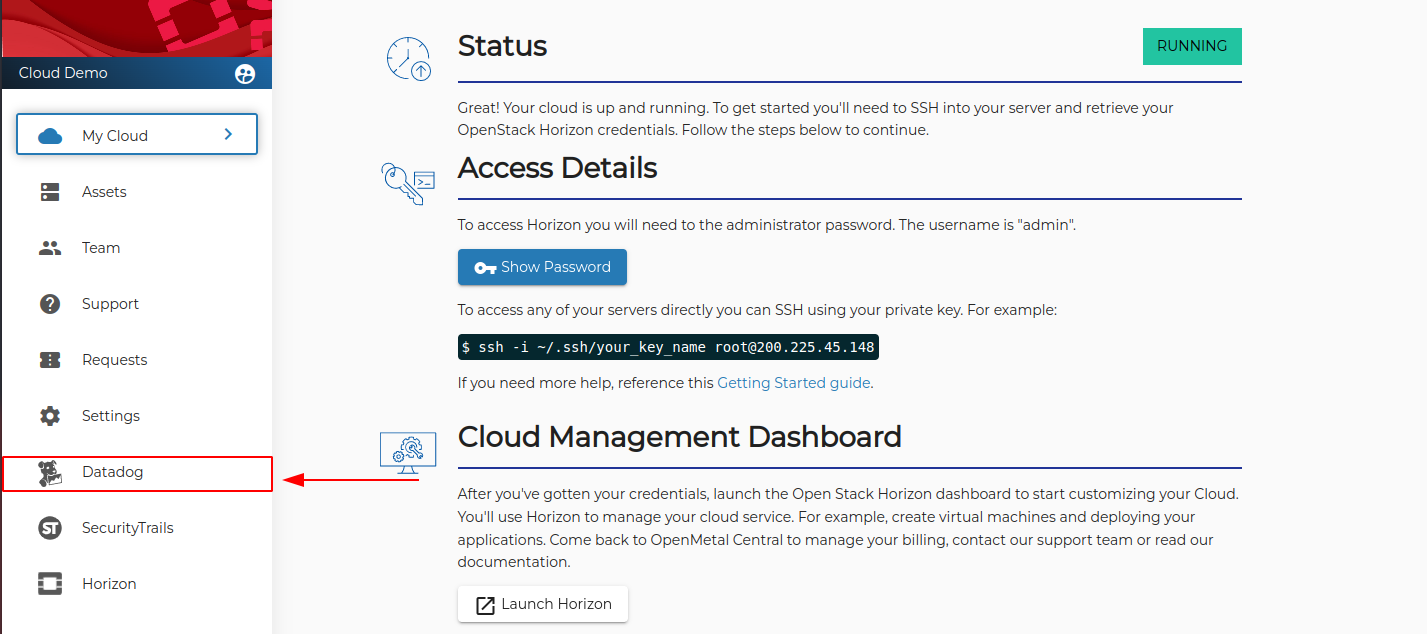Select Assets in the sidebar
Image resolution: width=1427 pixels, height=634 pixels.
[104, 191]
